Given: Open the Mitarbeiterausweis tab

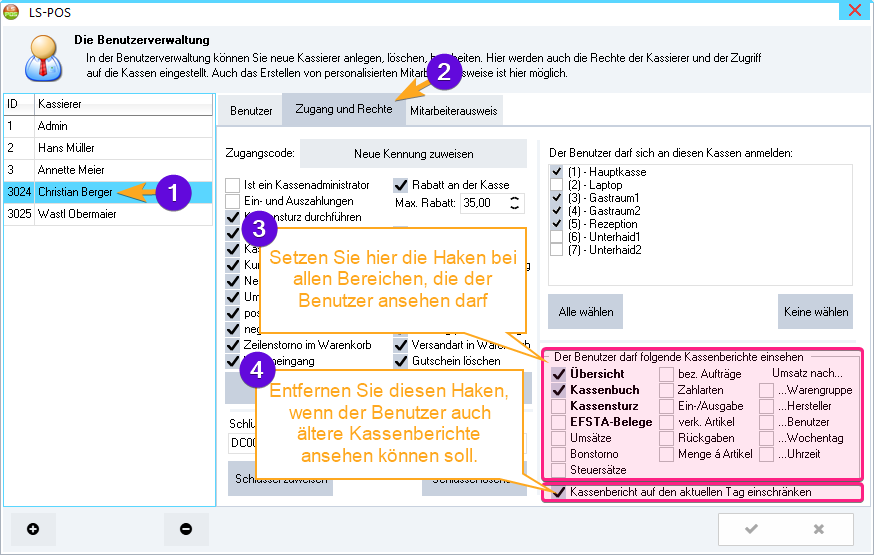Looking at the screenshot, I should pyautogui.click(x=454, y=111).
